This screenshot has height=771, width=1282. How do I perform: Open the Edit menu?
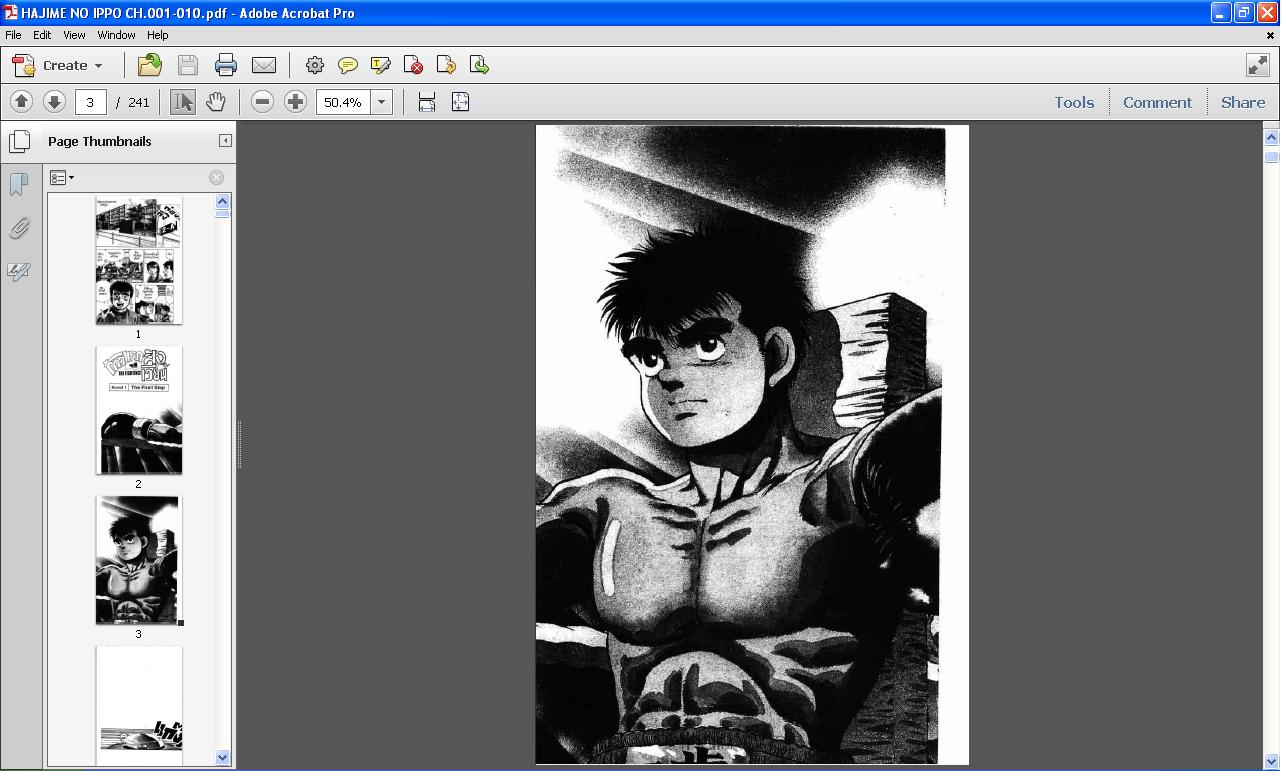point(42,35)
